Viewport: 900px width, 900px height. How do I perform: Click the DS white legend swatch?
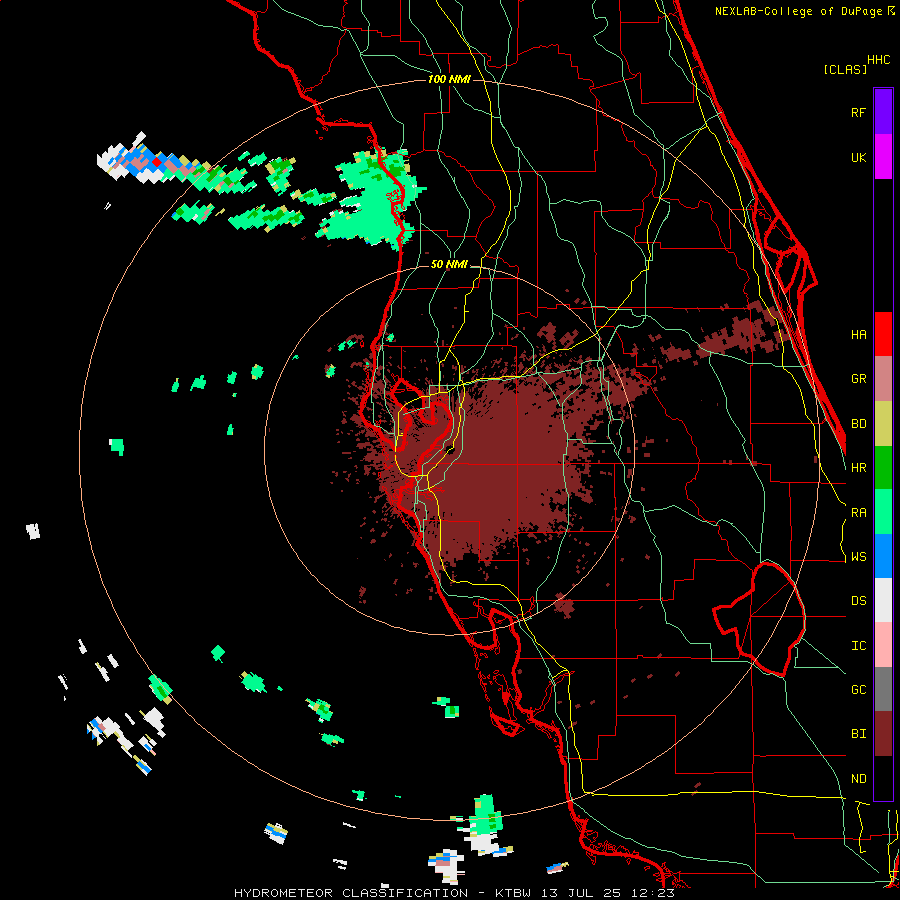pyautogui.click(x=883, y=600)
